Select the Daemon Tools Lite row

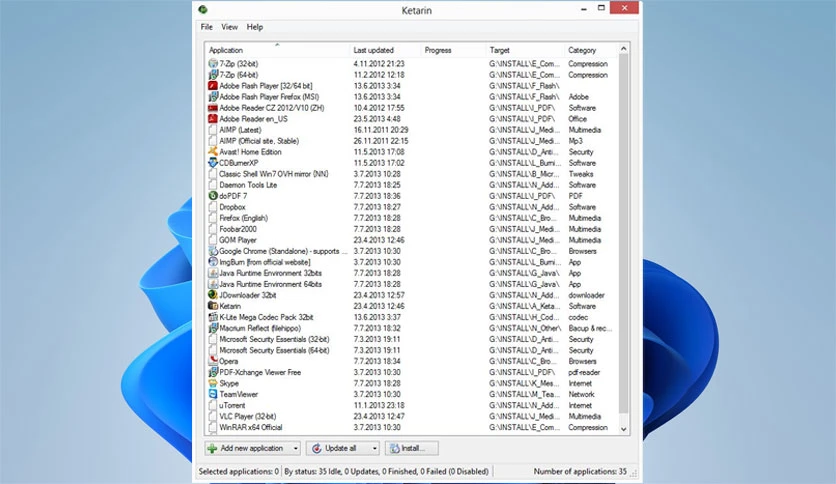tap(412, 185)
